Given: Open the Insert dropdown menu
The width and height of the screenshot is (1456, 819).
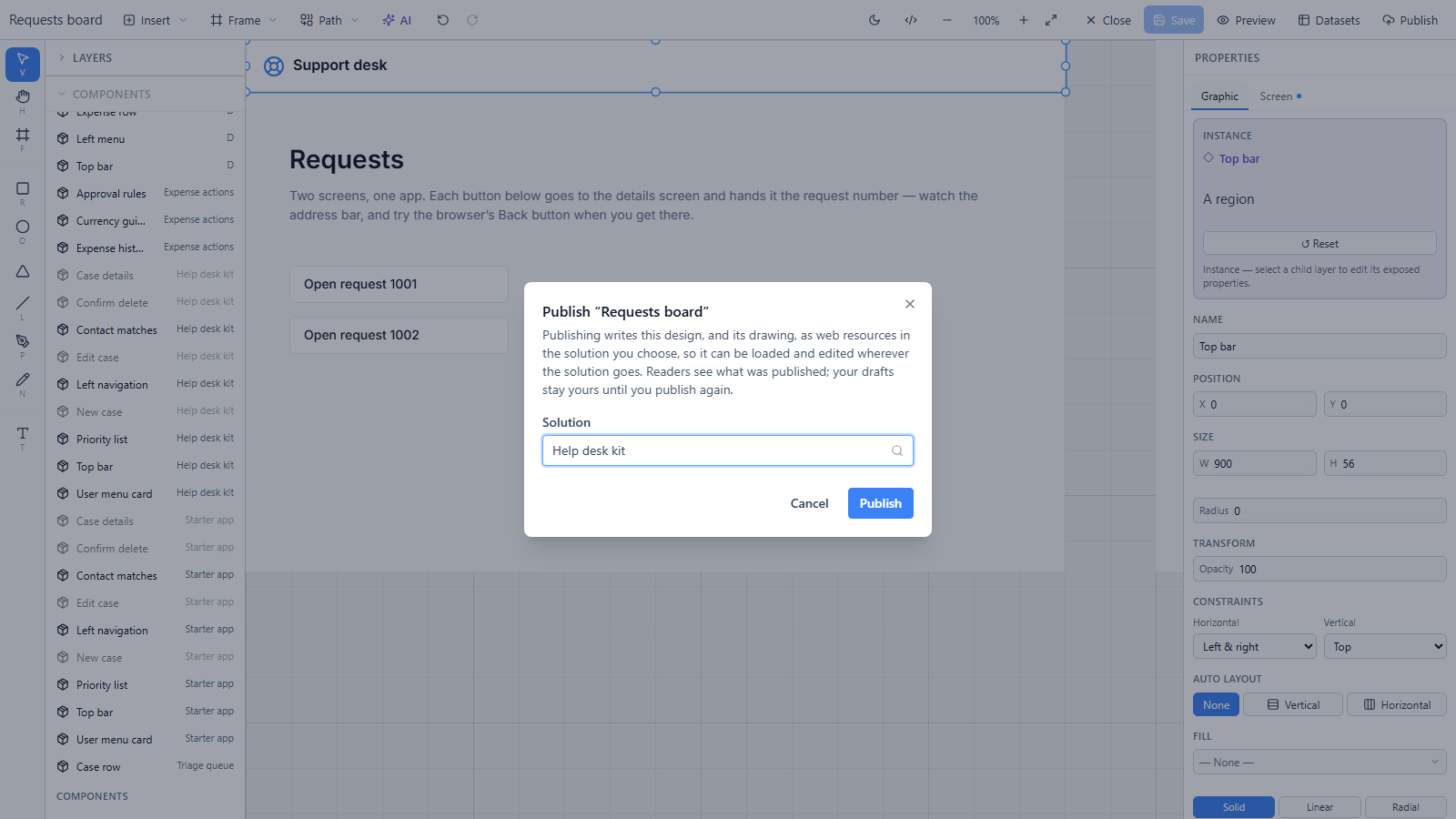Looking at the screenshot, I should click(x=156, y=20).
